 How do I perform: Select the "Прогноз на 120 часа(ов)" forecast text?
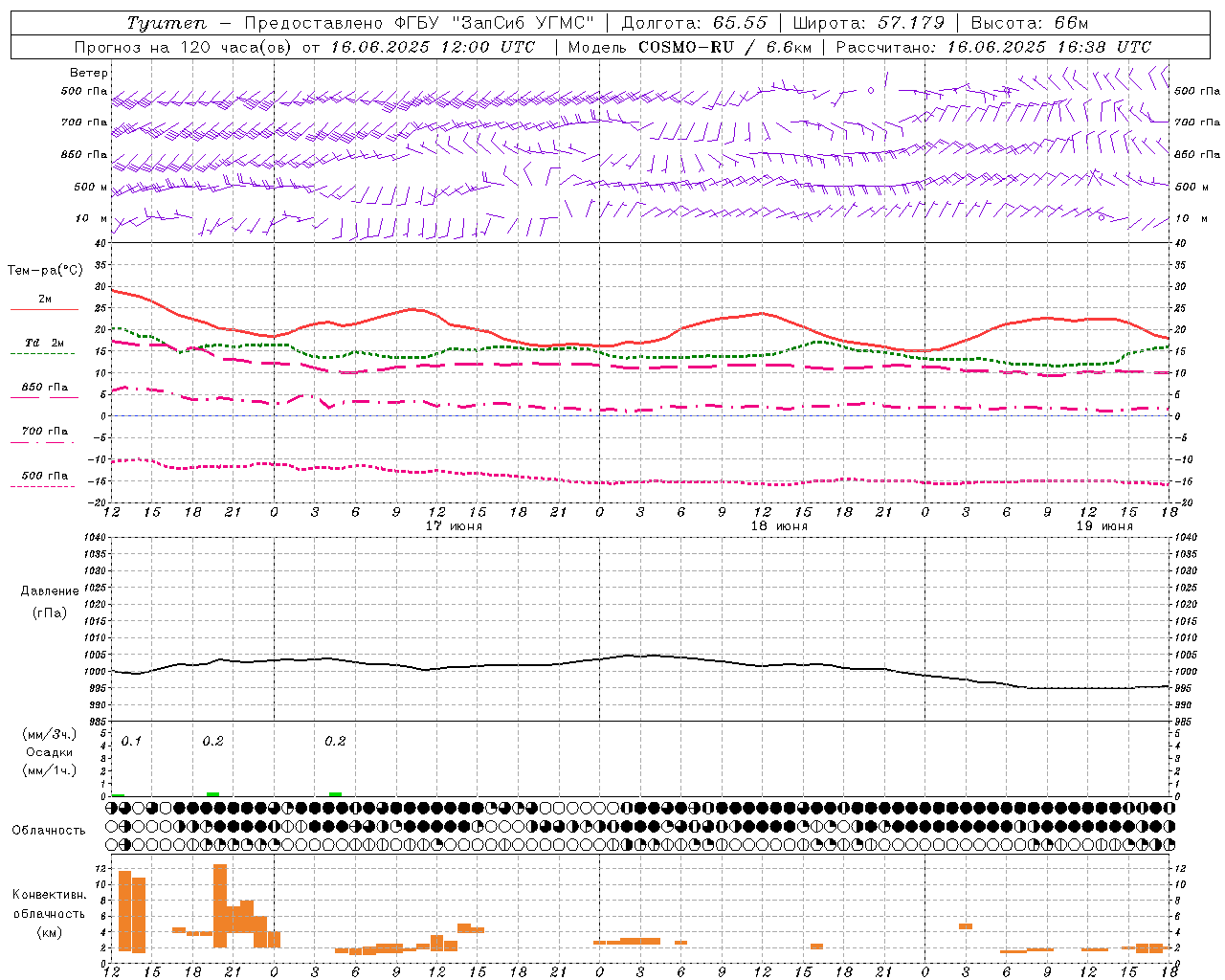coord(184,47)
